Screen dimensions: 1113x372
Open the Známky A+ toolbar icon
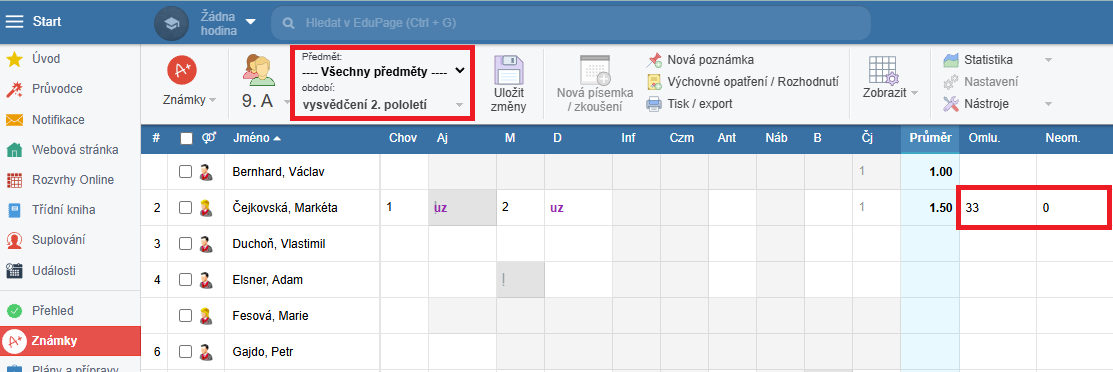182,69
